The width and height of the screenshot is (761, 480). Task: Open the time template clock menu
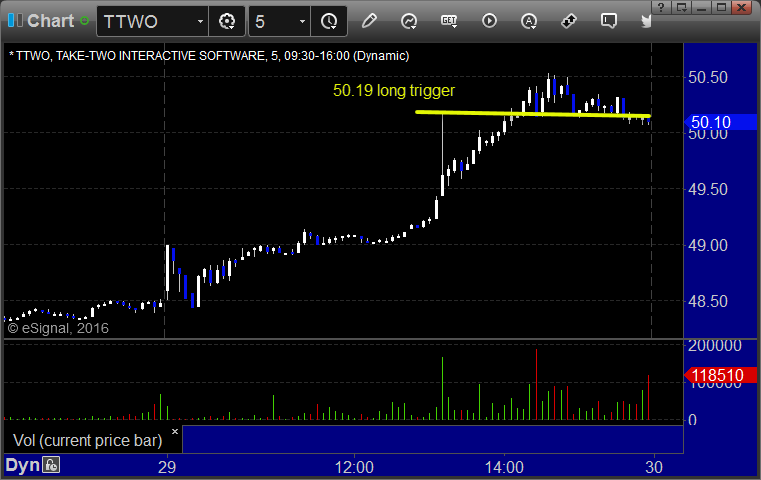click(329, 21)
